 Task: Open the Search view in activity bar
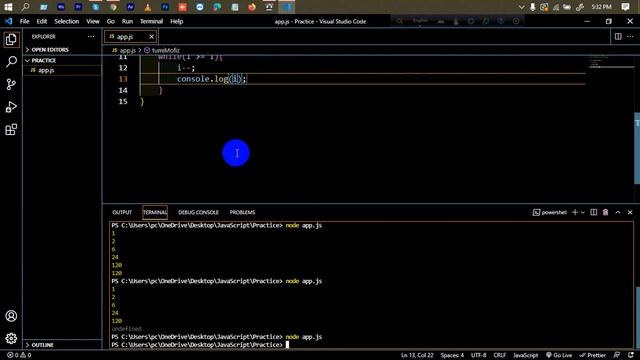click(11, 62)
